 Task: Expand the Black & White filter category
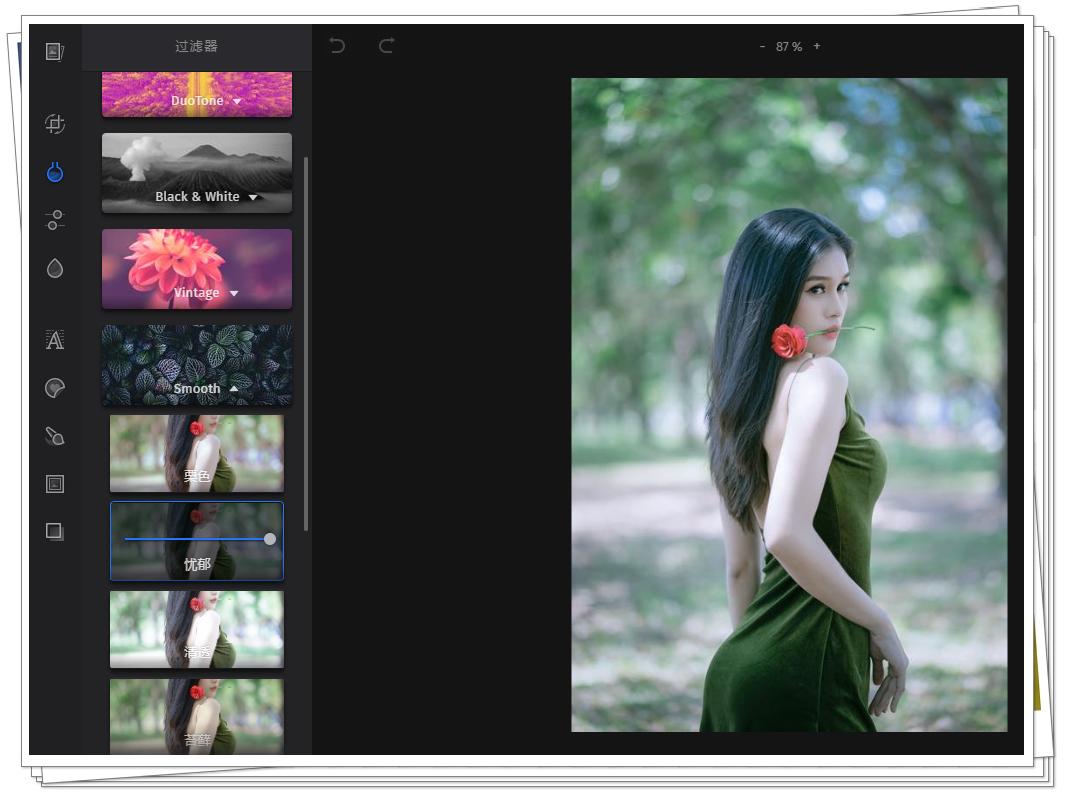197,173
